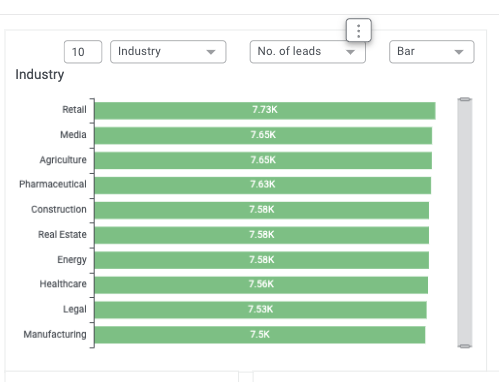Open the three-dot chart options menu
The height and width of the screenshot is (382, 499).
358,30
